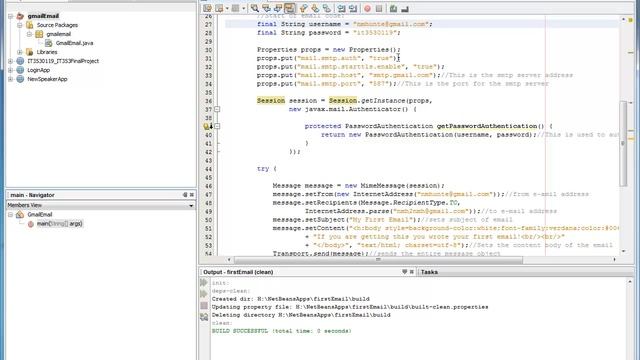Click the first editor toolbar icon (Last Edit)
This screenshot has width=640, height=360.
point(207,8)
